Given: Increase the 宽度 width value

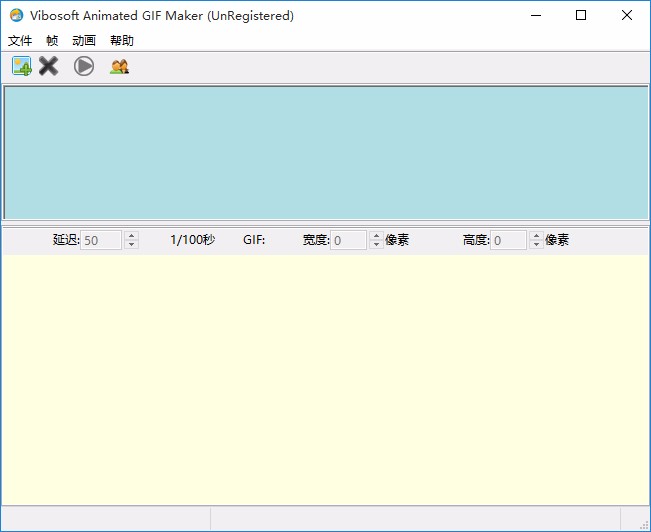Looking at the screenshot, I should point(377,235).
